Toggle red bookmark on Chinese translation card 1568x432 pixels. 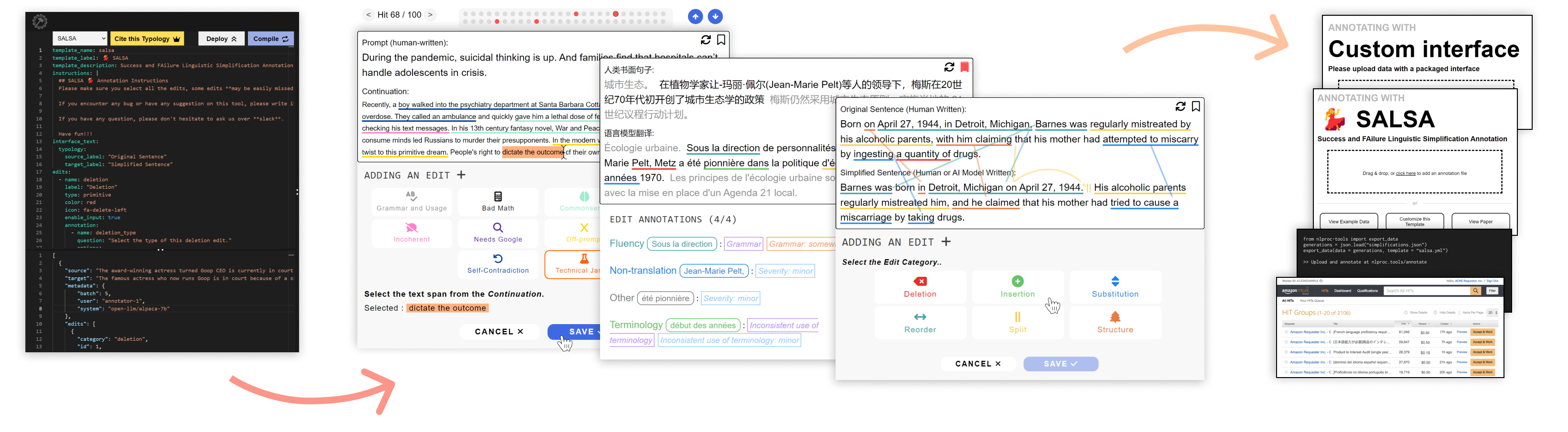pyautogui.click(x=964, y=67)
